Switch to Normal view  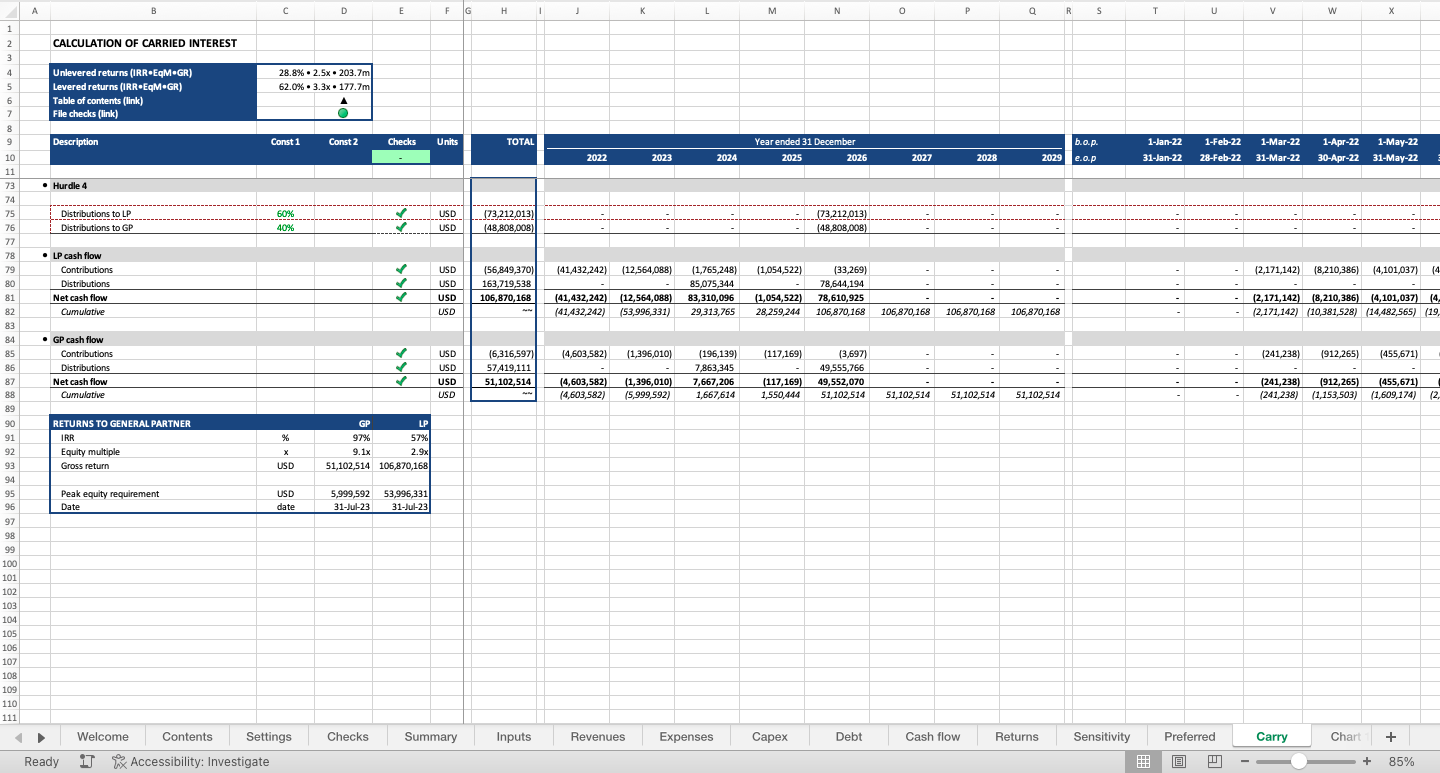click(1143, 761)
